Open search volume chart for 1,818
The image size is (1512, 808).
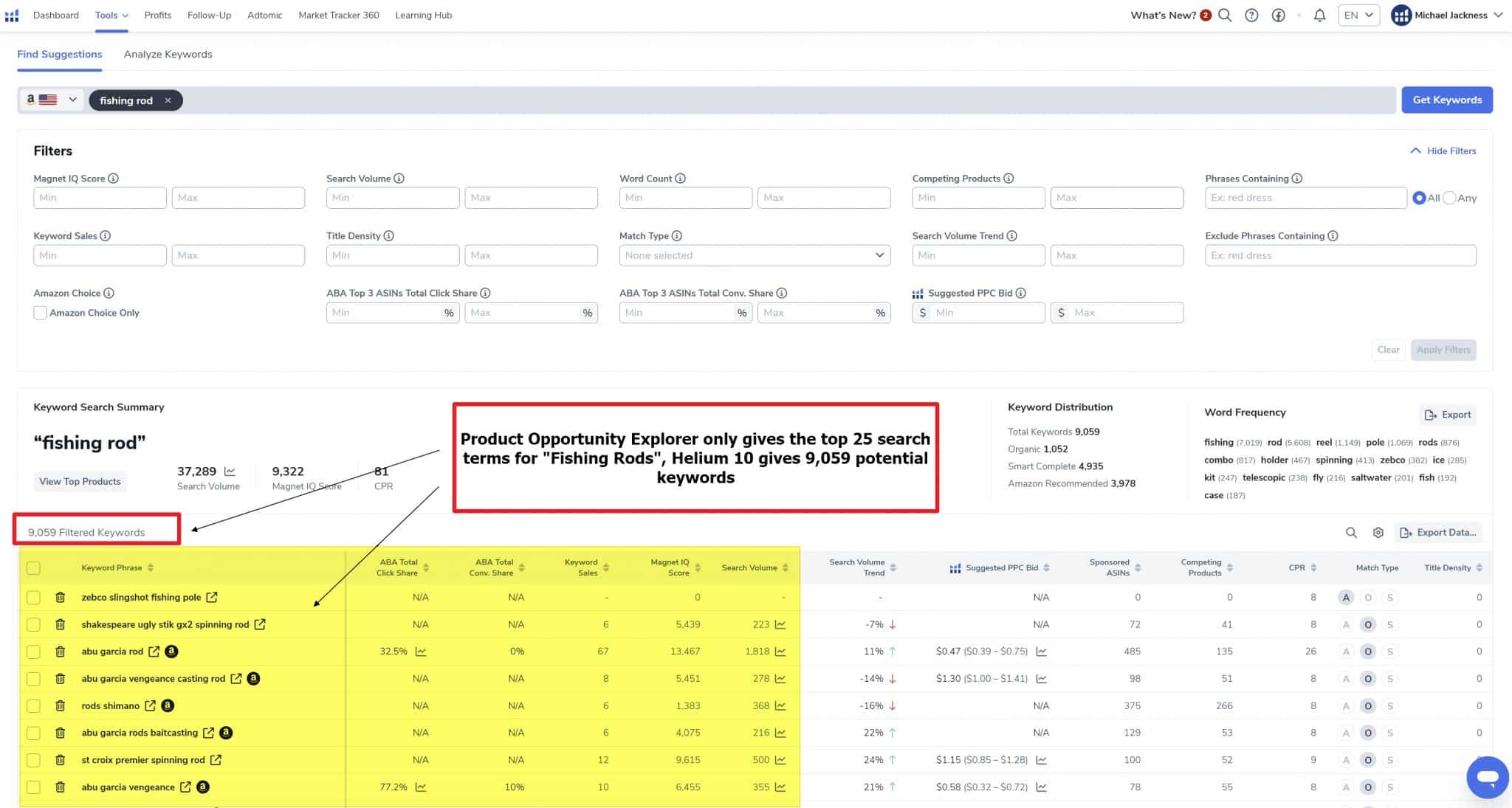[780, 652]
